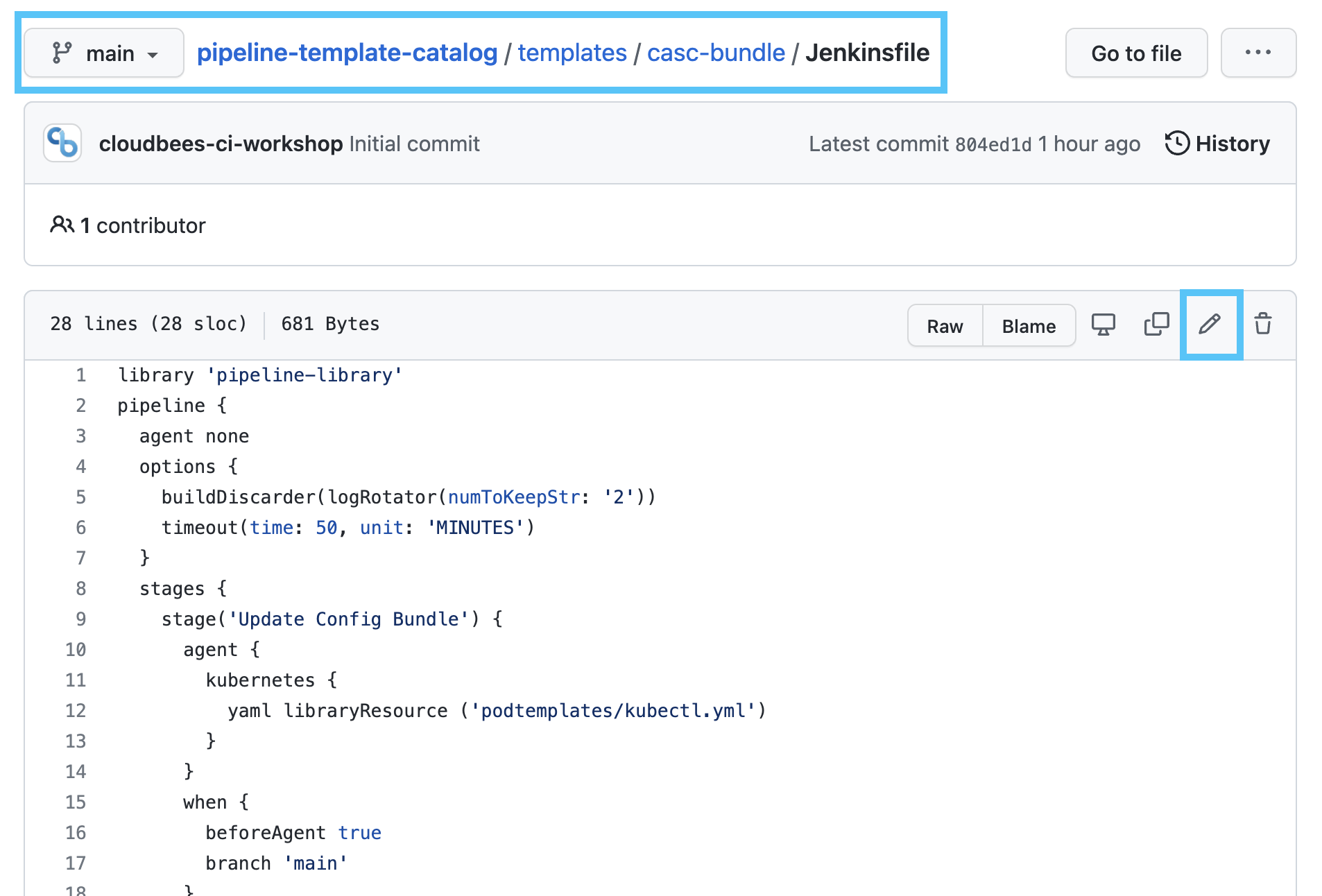Open the casc-bundle folder link

click(x=716, y=52)
